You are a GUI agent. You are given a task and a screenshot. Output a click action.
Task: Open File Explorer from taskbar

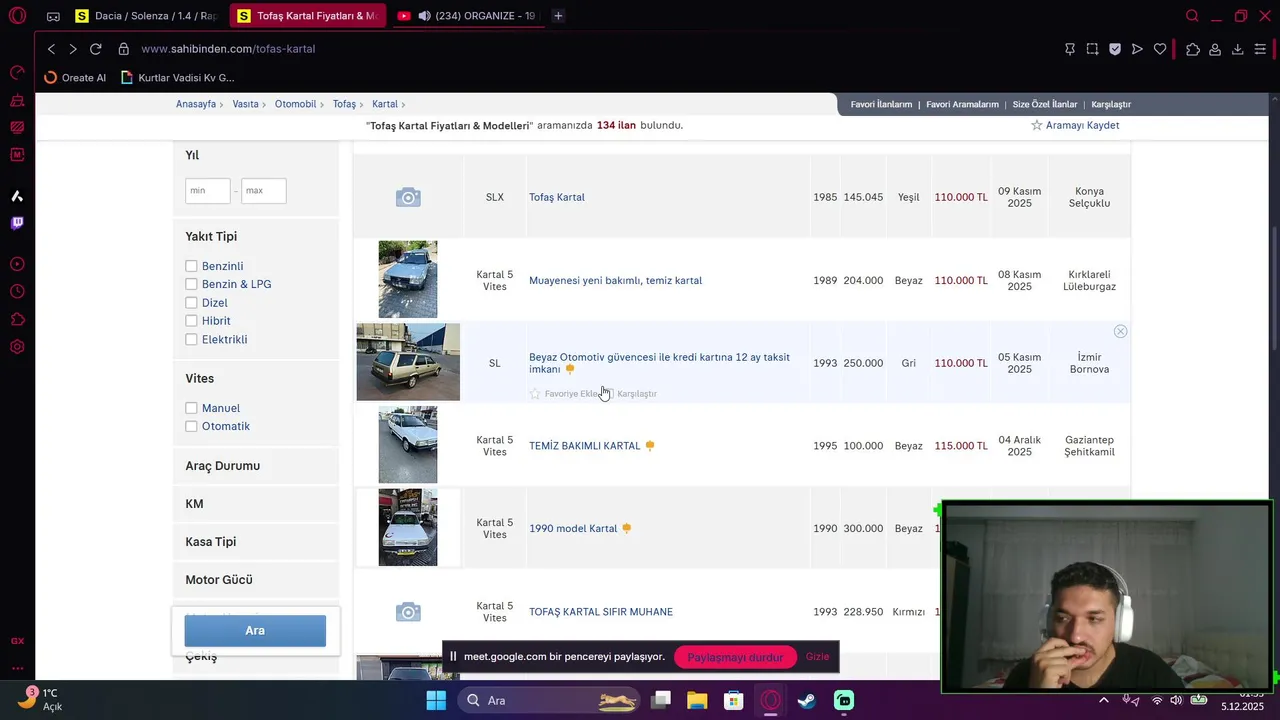[x=697, y=700]
